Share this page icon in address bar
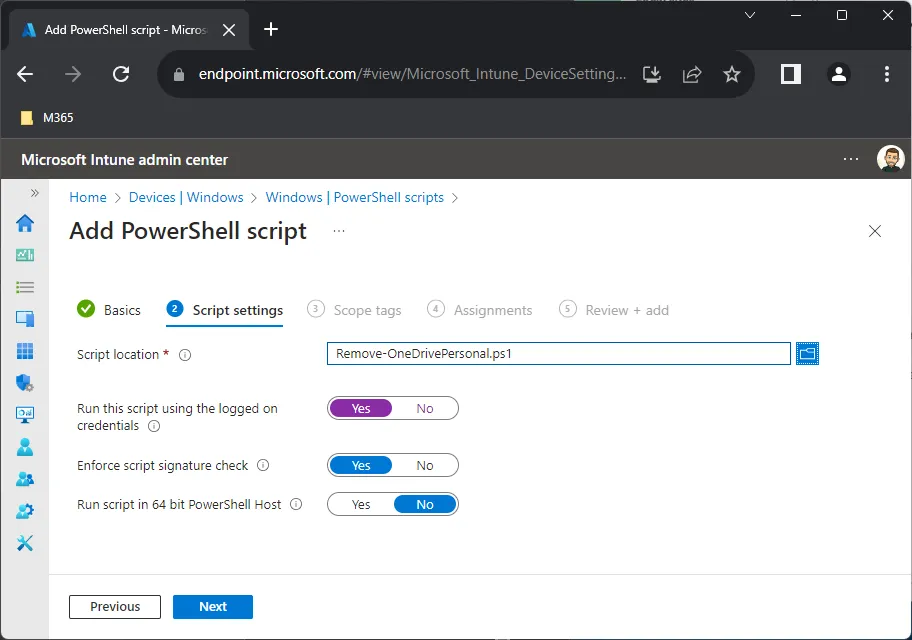 [x=692, y=74]
